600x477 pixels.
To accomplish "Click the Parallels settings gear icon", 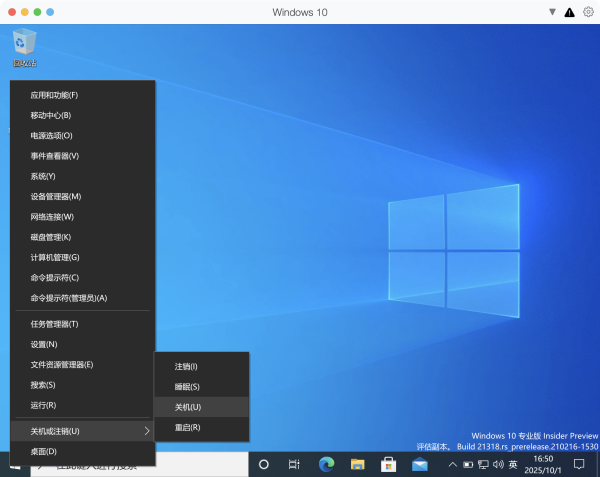I will 587,12.
